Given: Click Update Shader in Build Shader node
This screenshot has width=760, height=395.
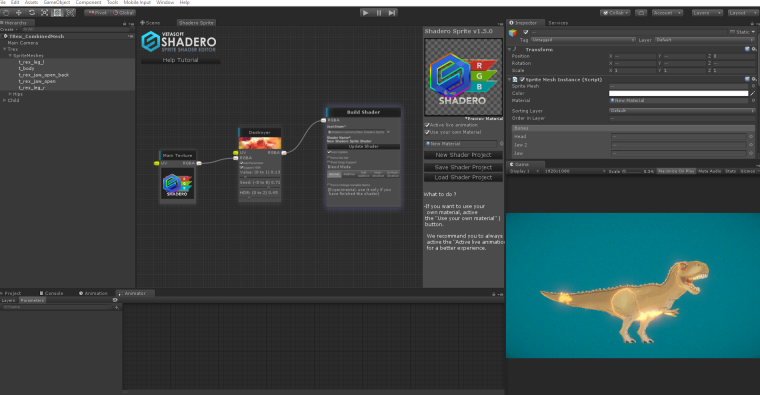Looking at the screenshot, I should 364,146.
